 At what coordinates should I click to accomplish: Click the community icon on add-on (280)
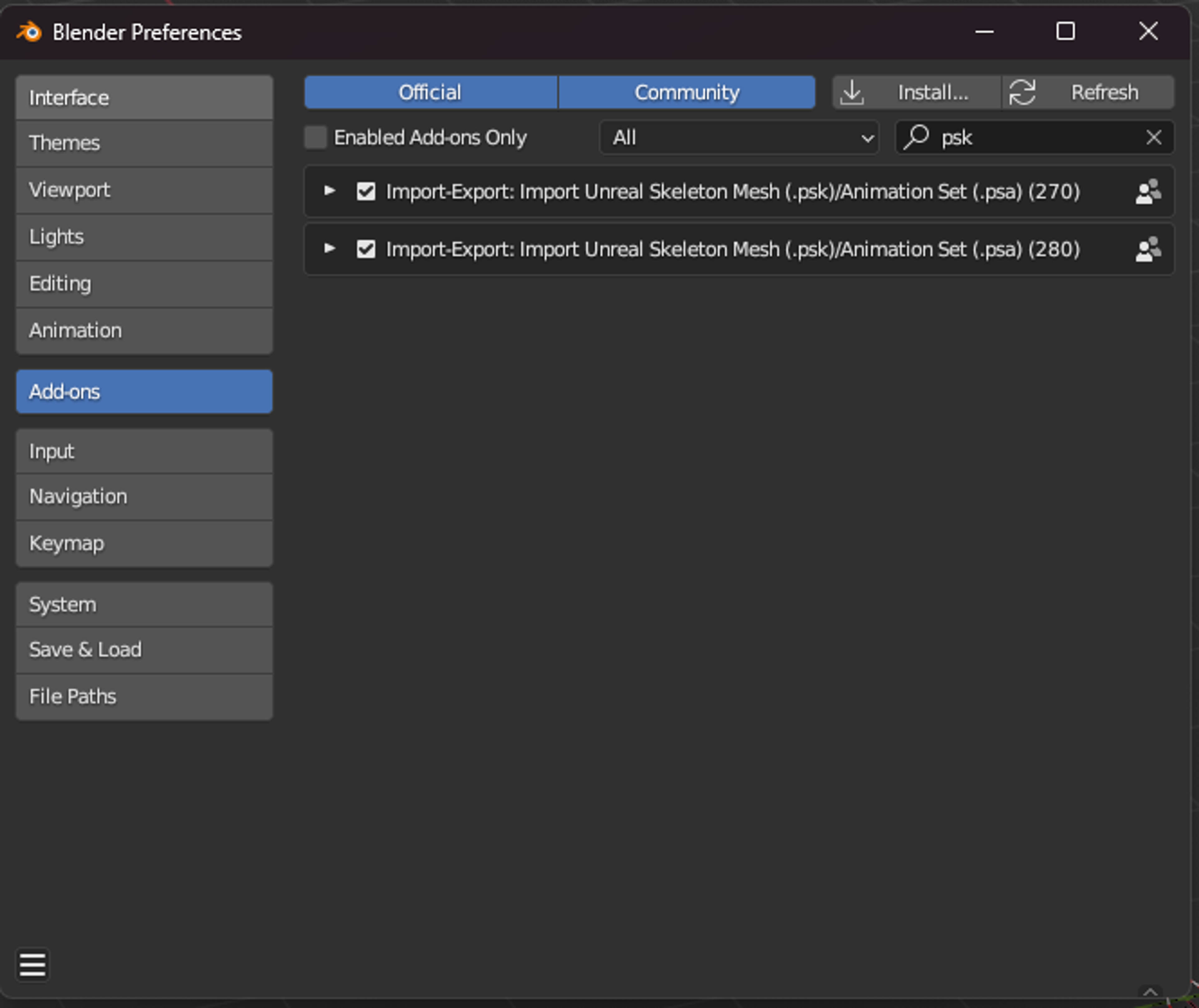click(1147, 249)
